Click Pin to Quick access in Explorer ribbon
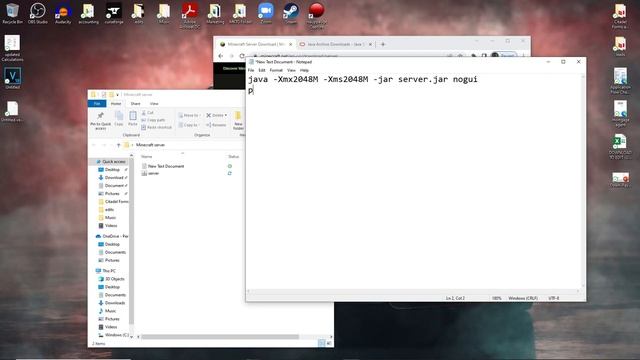This screenshot has width=640, height=360. 100,121
